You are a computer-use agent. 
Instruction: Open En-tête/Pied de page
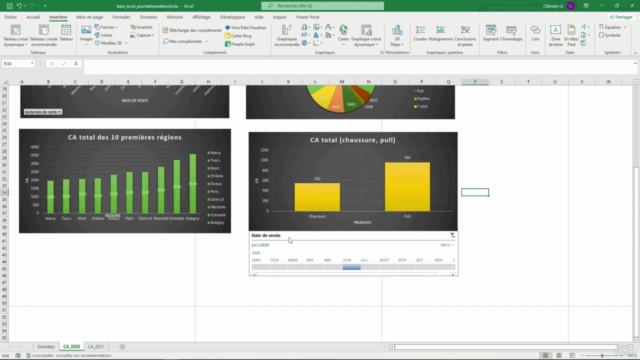(x=571, y=35)
